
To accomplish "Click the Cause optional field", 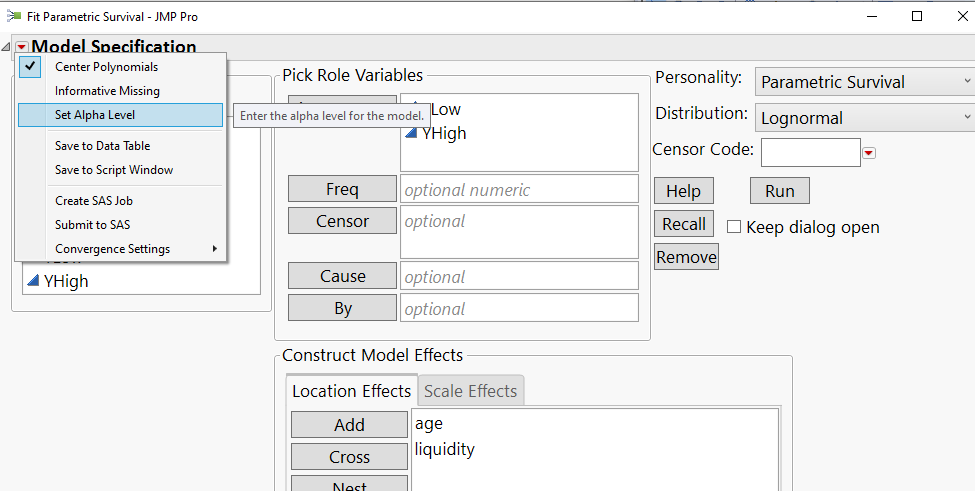I will [x=519, y=276].
